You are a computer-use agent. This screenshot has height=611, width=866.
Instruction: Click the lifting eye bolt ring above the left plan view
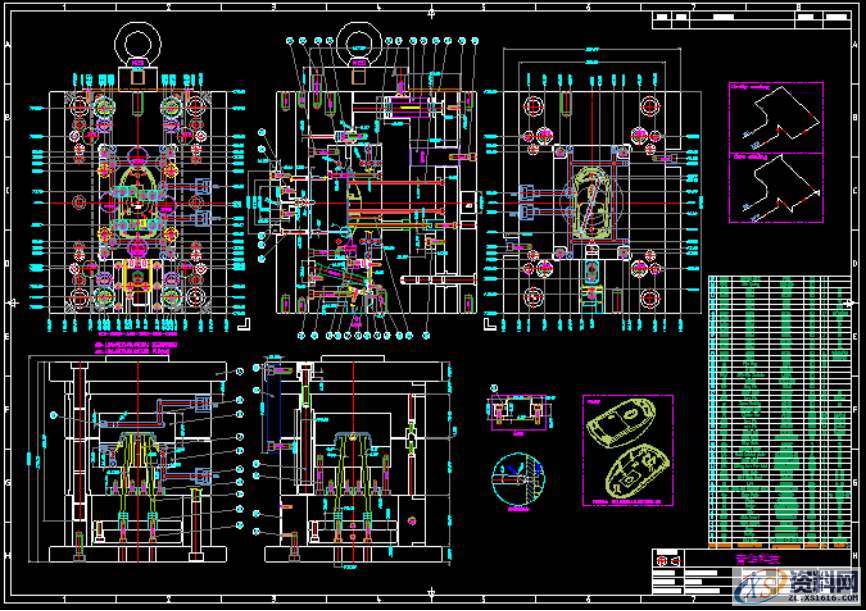pyautogui.click(x=136, y=42)
